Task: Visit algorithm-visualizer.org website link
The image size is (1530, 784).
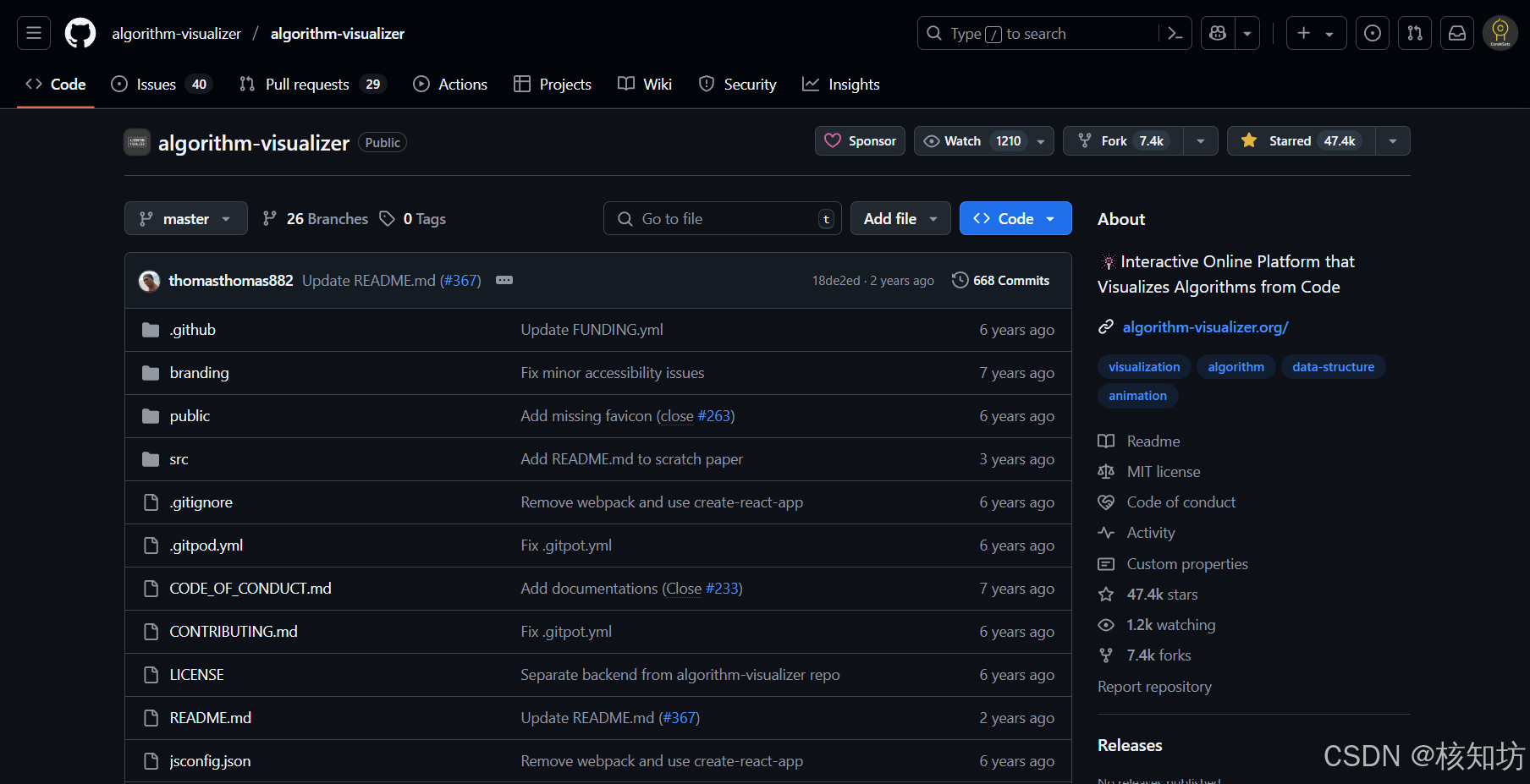Action: (x=1205, y=326)
